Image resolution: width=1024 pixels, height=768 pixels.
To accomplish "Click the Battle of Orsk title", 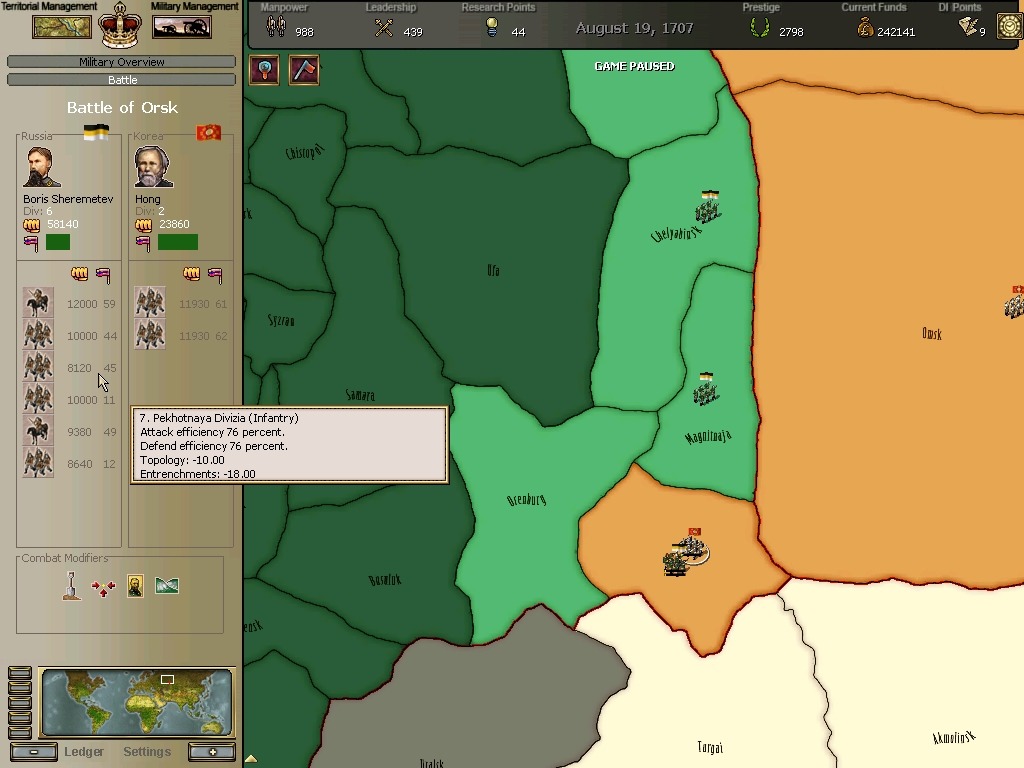I will pyautogui.click(x=122, y=107).
